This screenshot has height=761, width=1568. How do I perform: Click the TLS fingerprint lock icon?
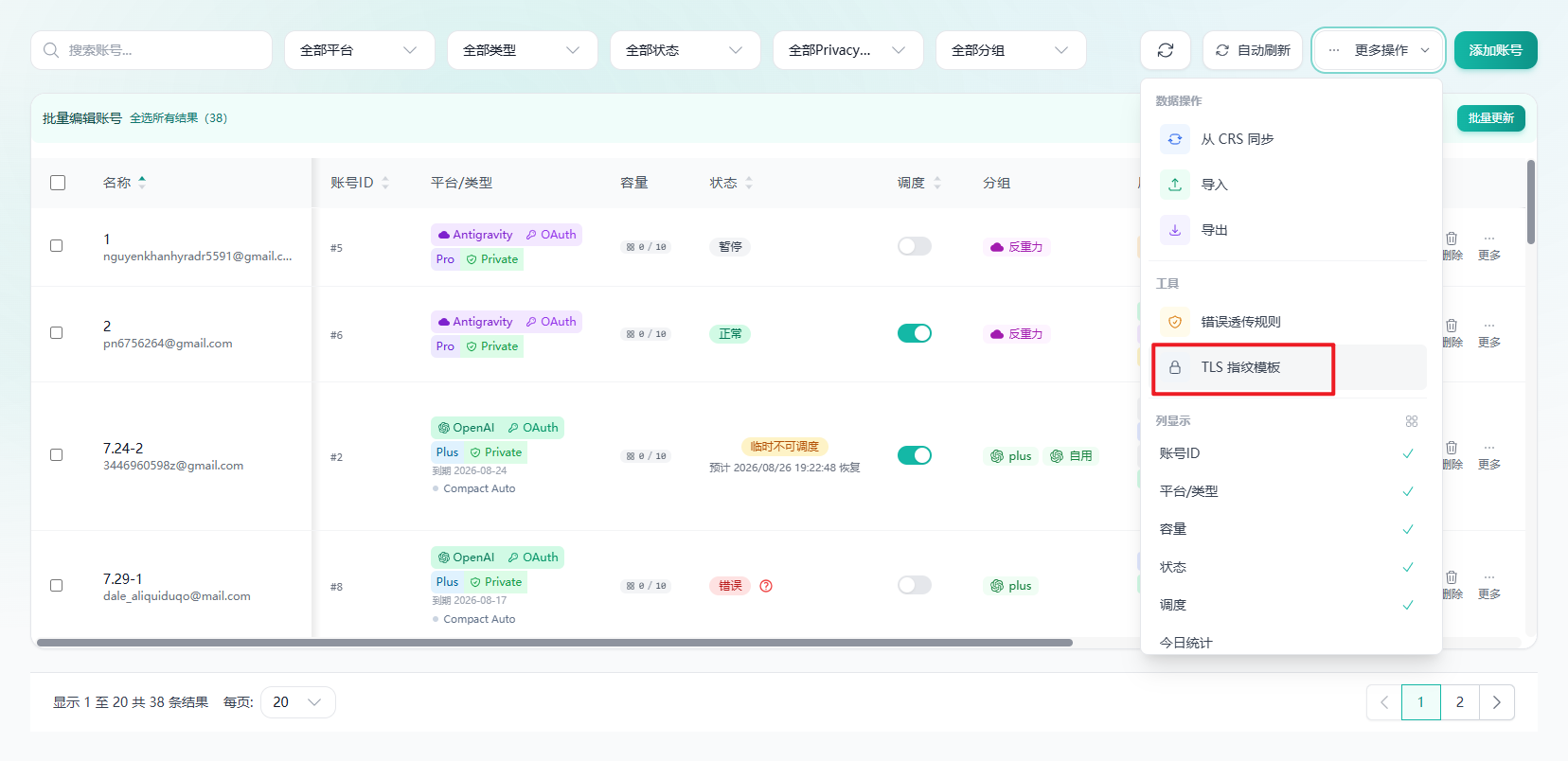[x=1175, y=367]
